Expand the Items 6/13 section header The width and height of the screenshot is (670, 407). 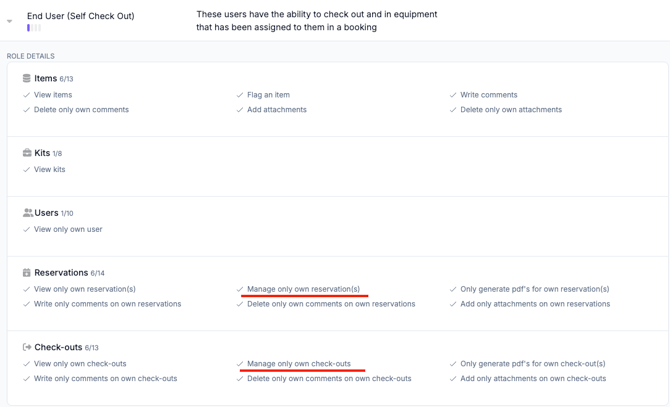(x=53, y=78)
